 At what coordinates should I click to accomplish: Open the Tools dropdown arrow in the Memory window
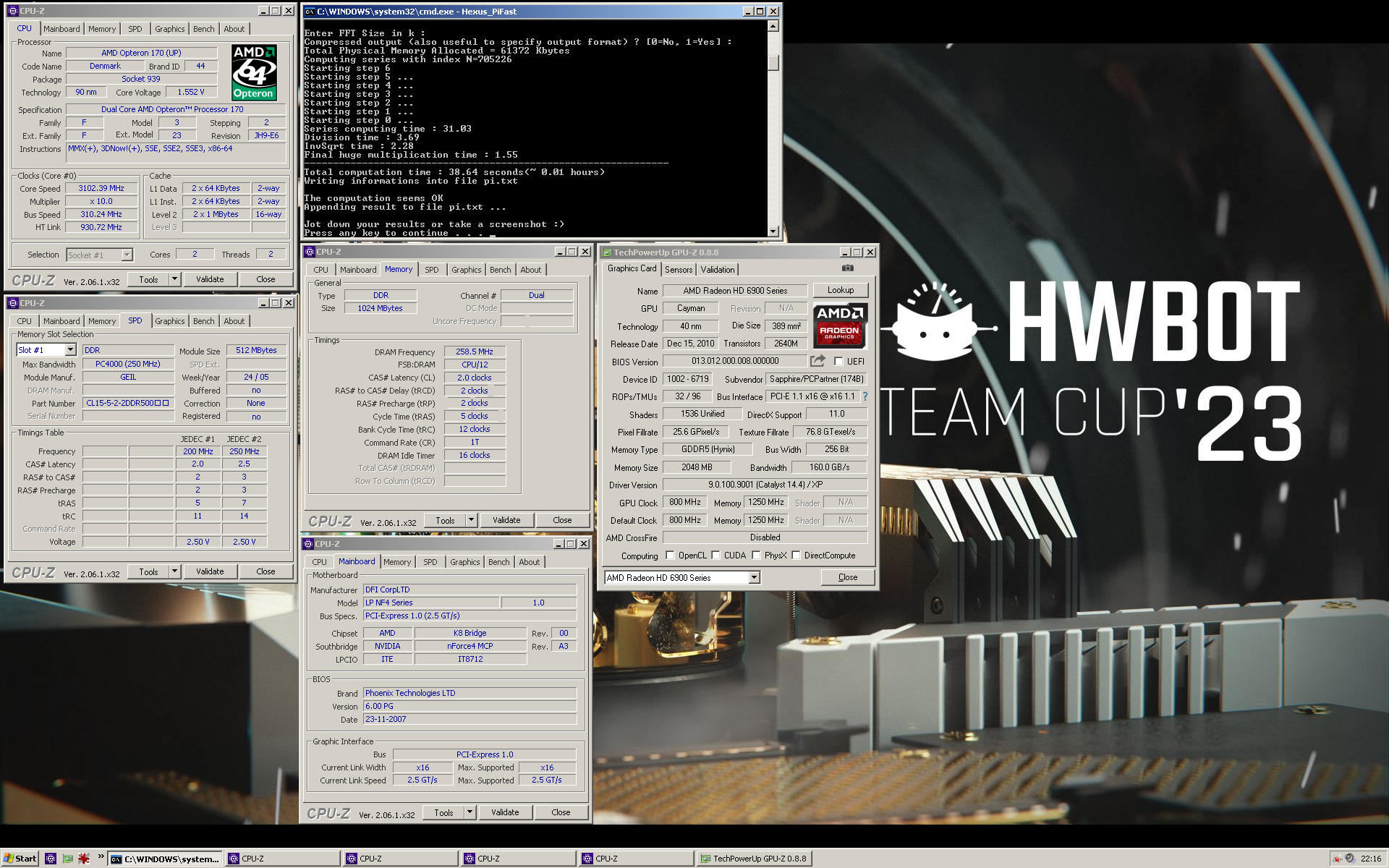point(471,520)
